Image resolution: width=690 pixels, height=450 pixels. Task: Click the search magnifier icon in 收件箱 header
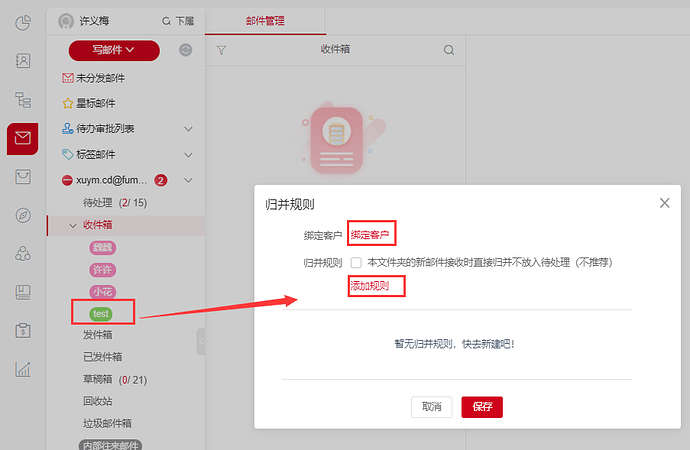449,50
